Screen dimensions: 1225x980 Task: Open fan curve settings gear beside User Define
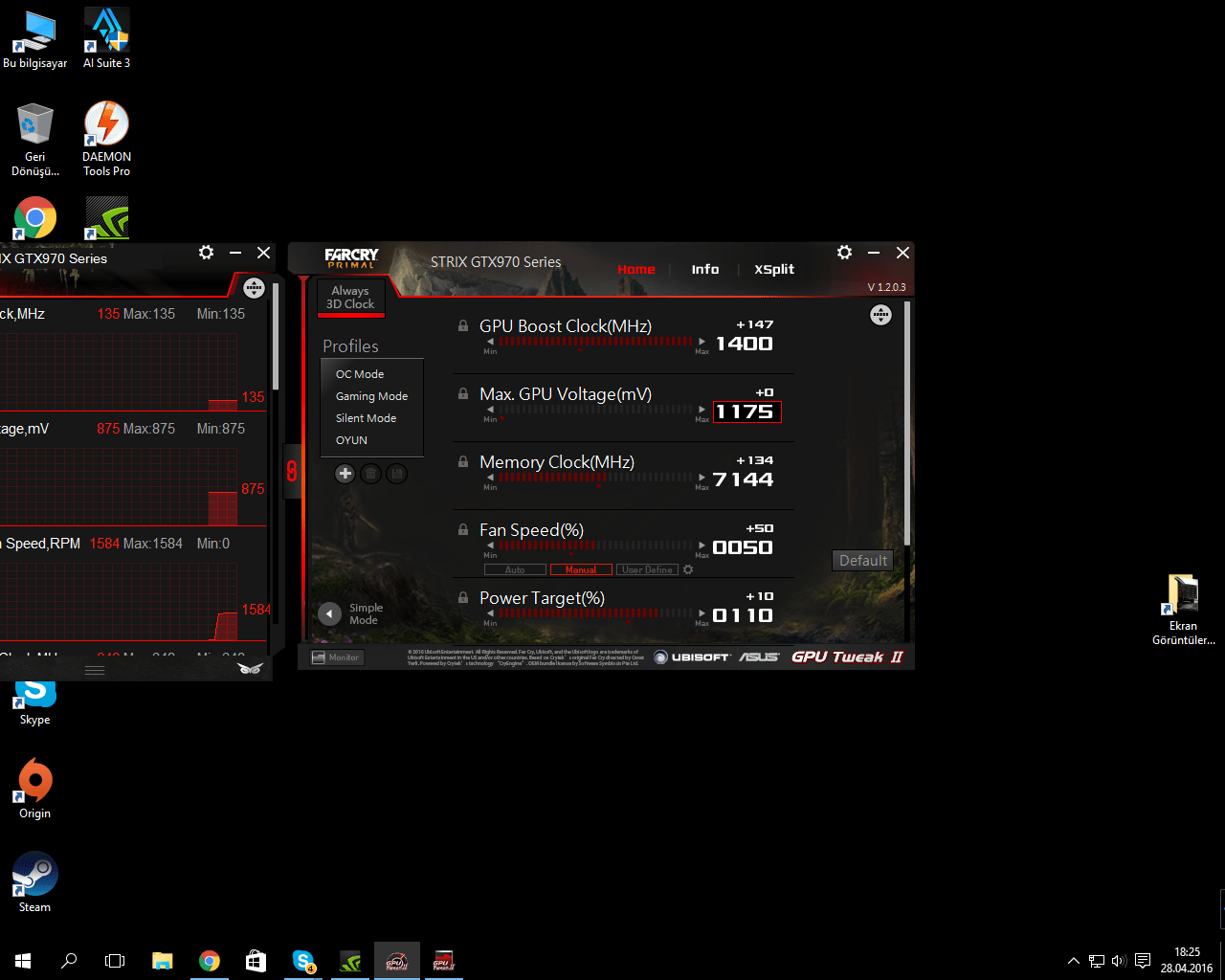click(x=688, y=569)
